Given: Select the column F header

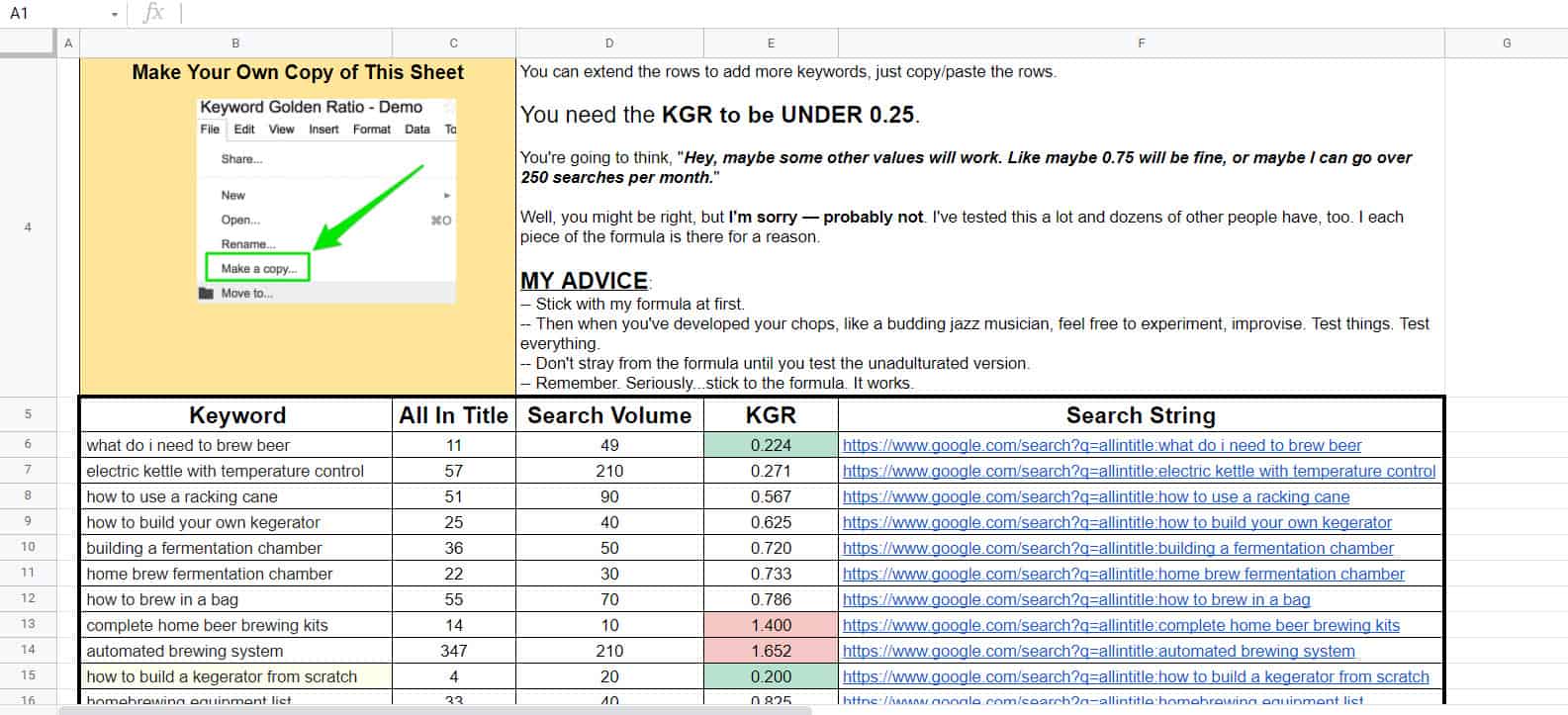Looking at the screenshot, I should tap(1141, 43).
